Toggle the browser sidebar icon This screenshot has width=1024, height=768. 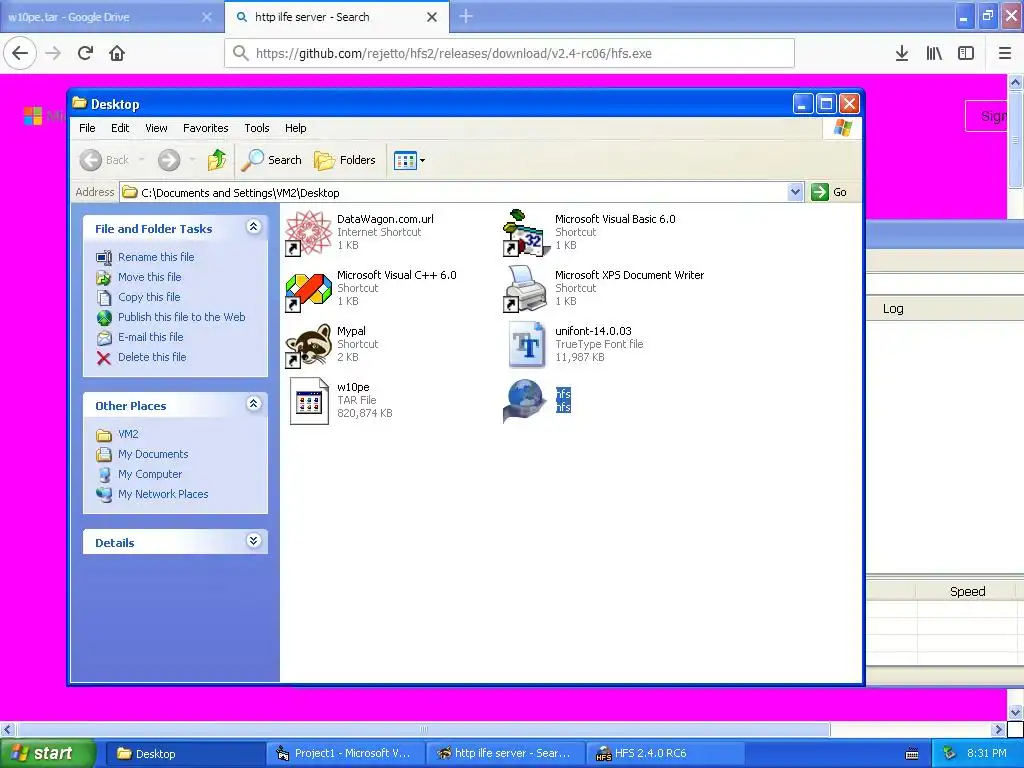point(966,54)
